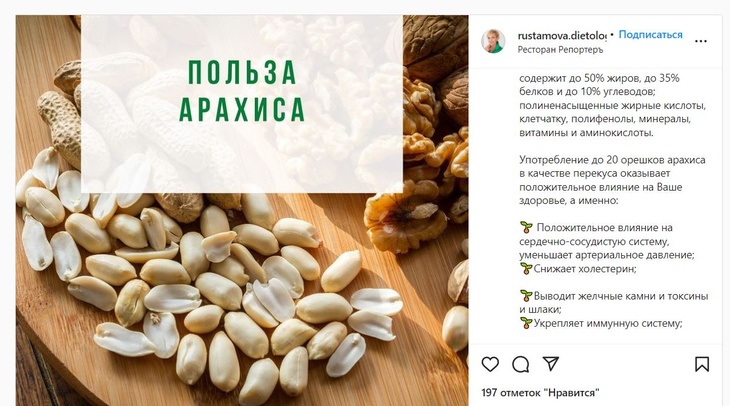
Task: Click the Польза арахиса post image
Action: tap(242, 210)
